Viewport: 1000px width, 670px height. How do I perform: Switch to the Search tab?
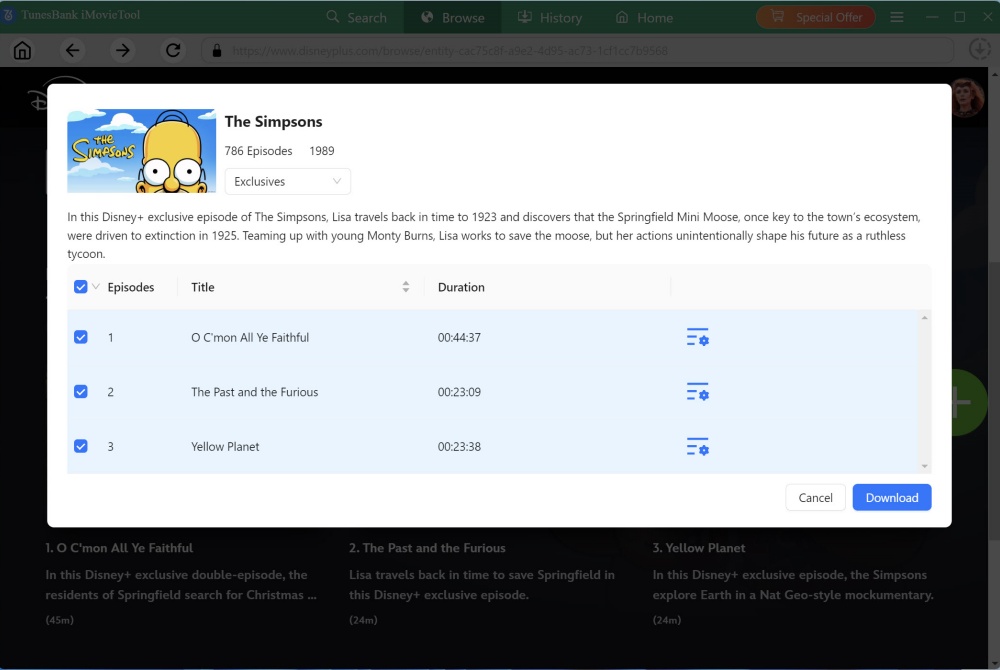(356, 17)
